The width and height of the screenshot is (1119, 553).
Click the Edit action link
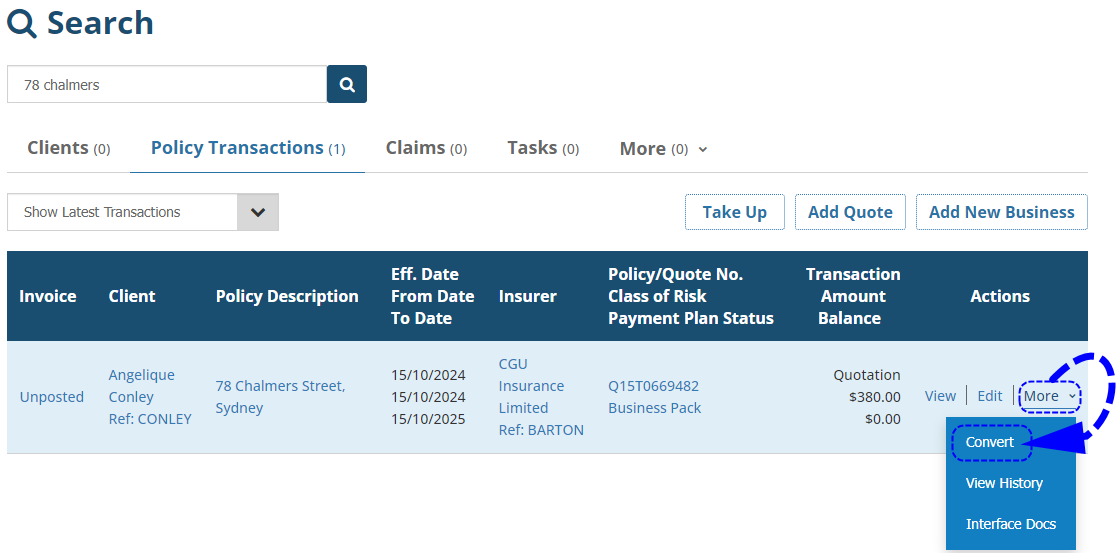[990, 396]
